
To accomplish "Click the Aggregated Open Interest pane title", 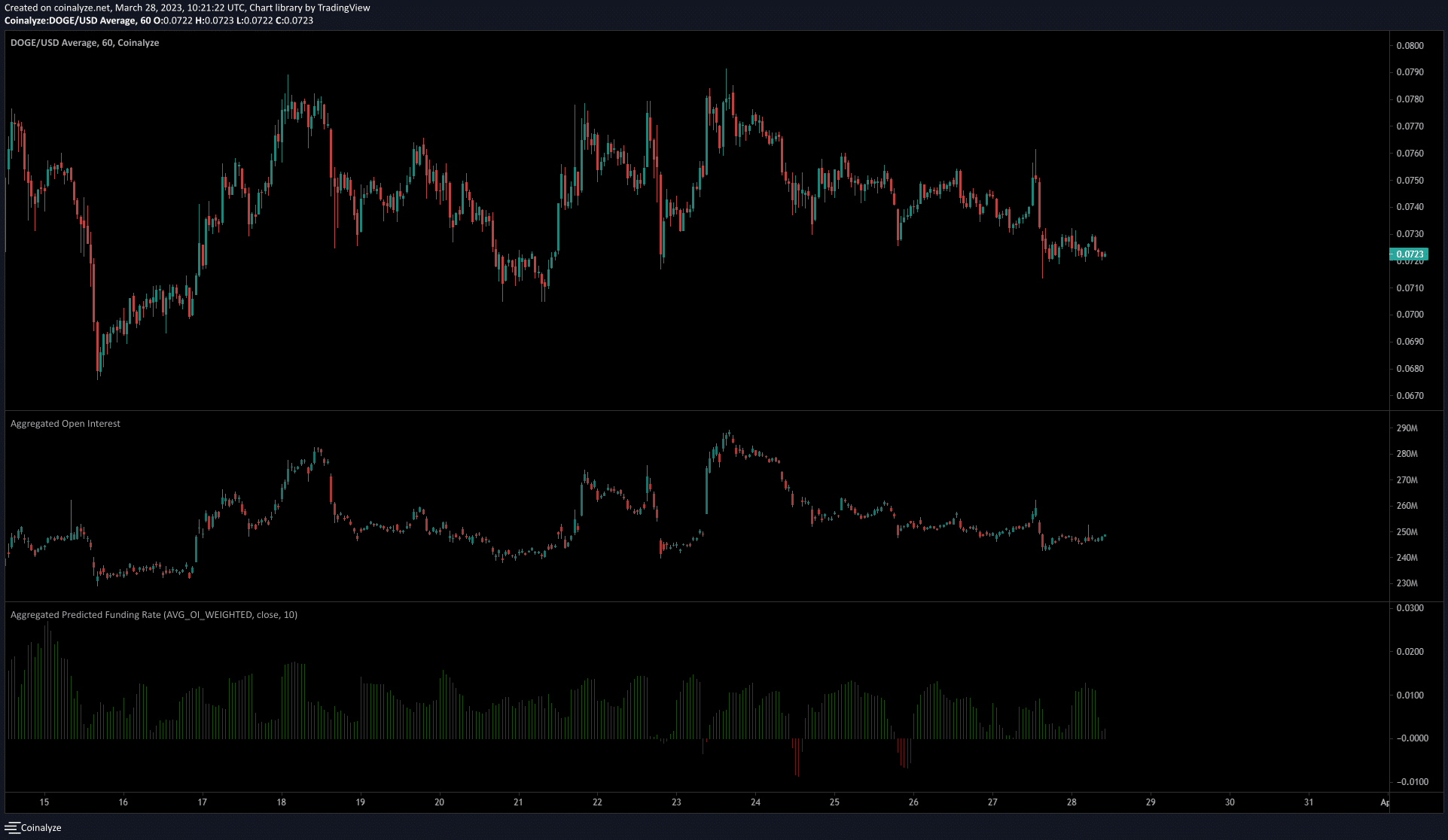I will [x=66, y=424].
